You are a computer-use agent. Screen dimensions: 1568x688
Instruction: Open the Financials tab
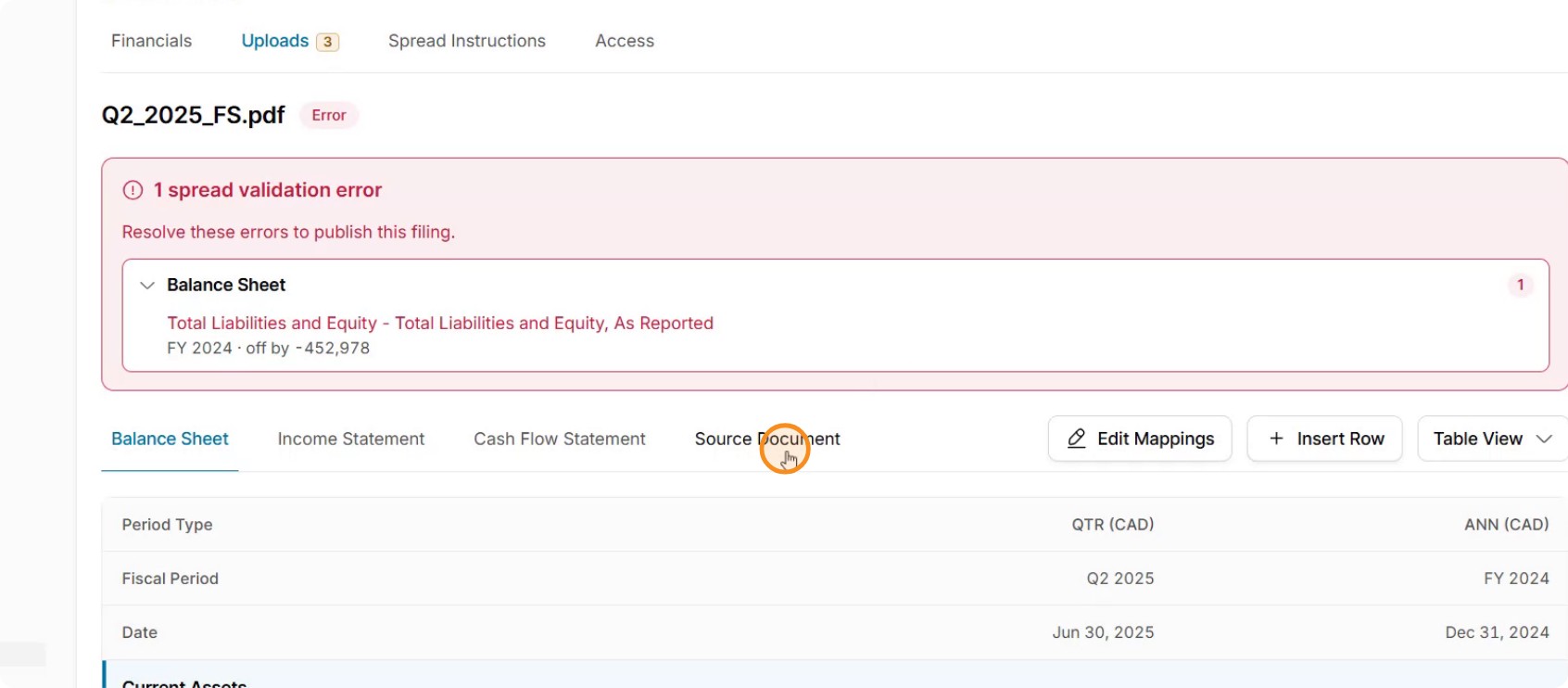click(x=151, y=41)
